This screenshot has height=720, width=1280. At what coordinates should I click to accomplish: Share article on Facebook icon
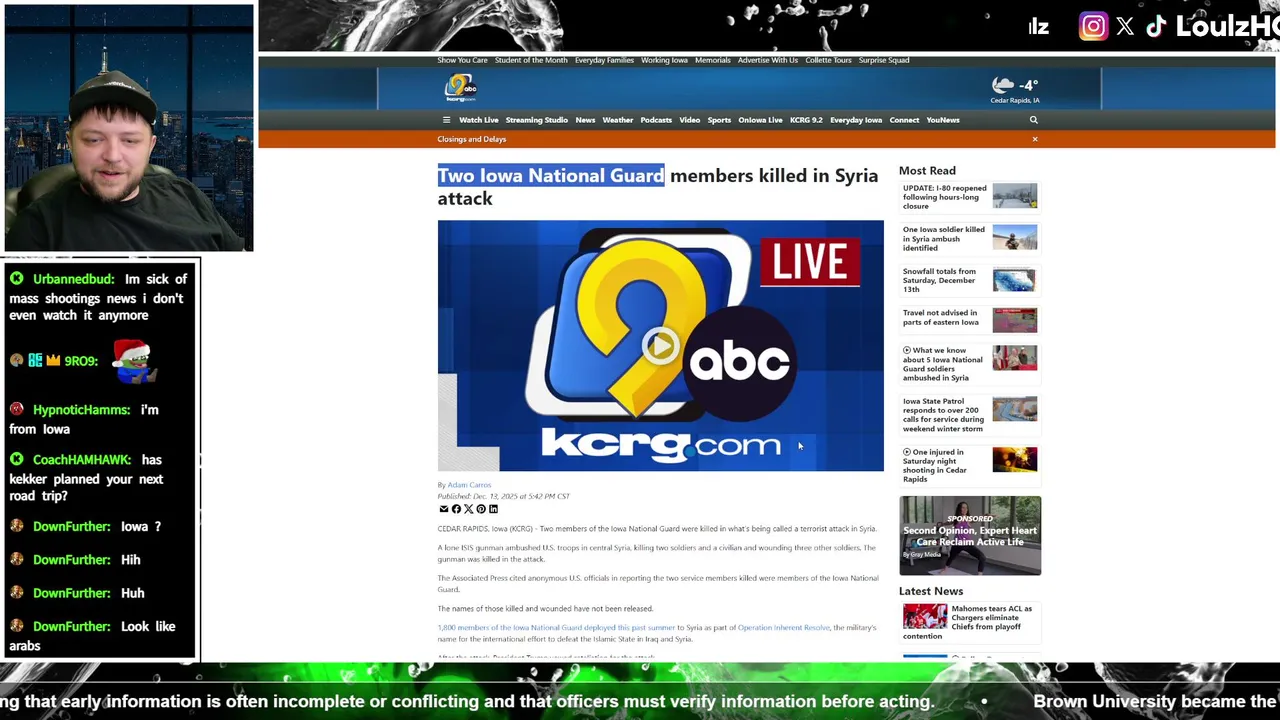[x=456, y=509]
